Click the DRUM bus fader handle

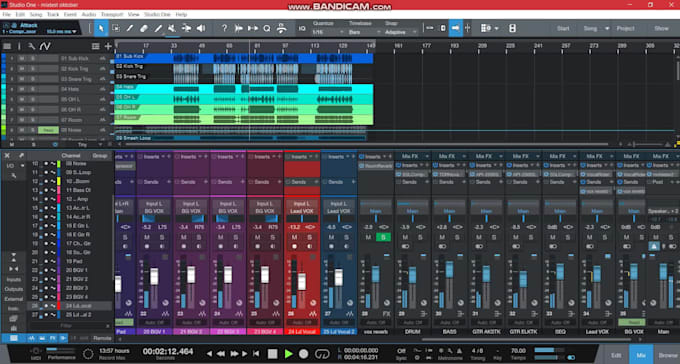pyautogui.click(x=412, y=275)
